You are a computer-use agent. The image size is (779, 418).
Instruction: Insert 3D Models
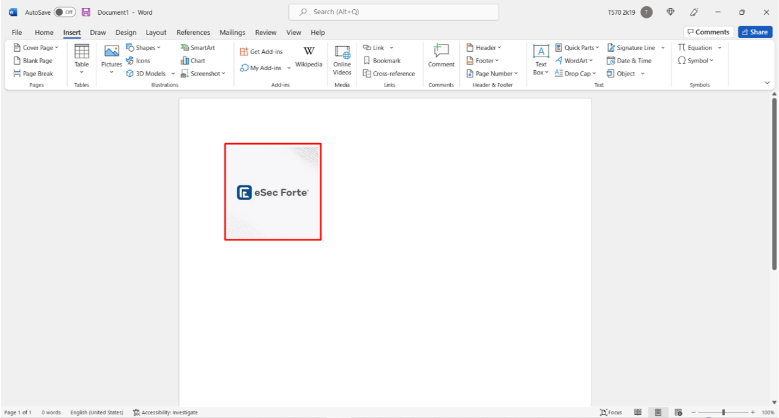[x=146, y=74]
